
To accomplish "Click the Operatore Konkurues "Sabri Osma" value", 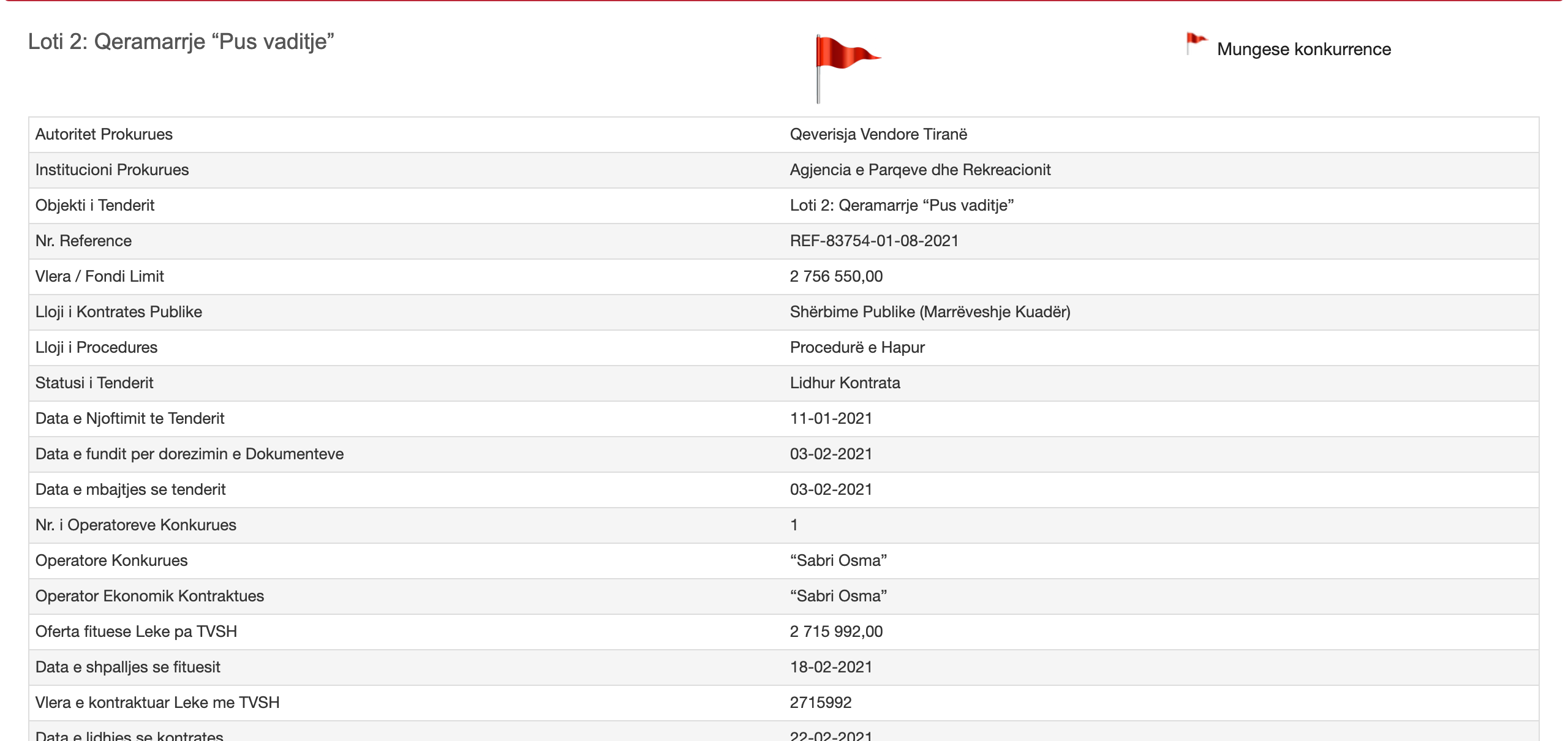I will (837, 561).
